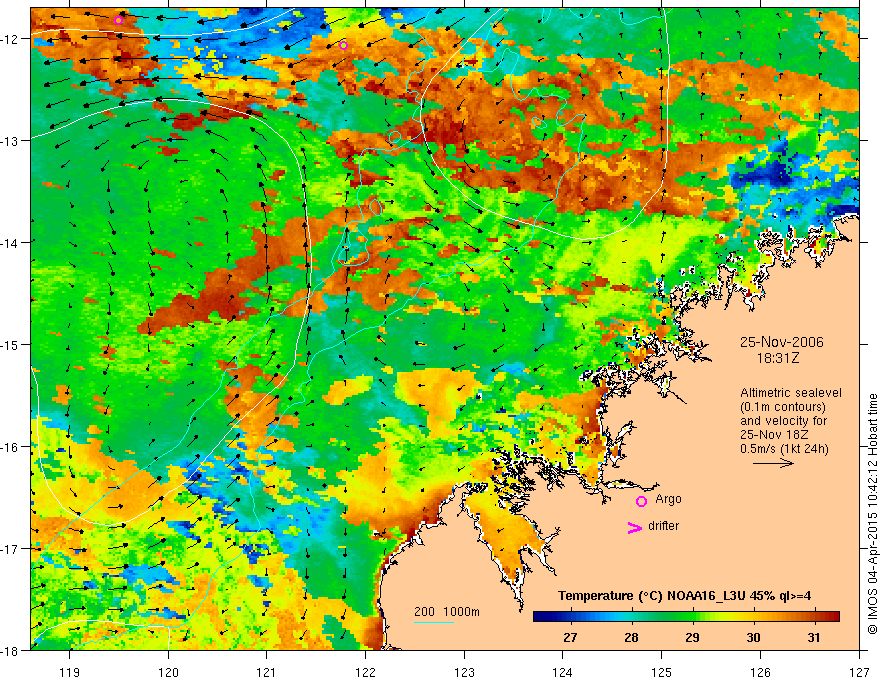The image size is (880, 680).
Task: Click the '28' color bar tick label
Action: (x=631, y=637)
